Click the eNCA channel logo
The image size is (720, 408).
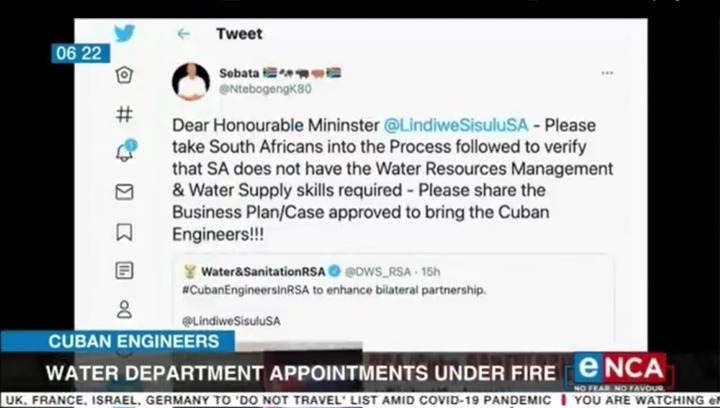[x=620, y=370]
